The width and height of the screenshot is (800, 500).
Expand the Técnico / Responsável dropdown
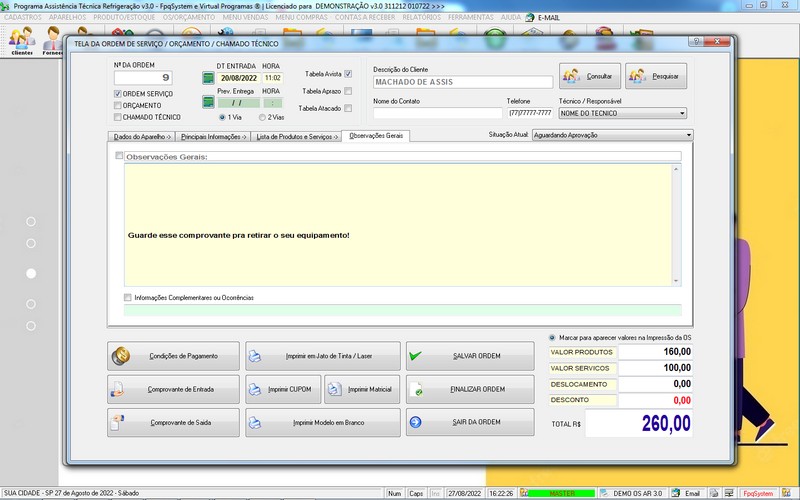click(682, 113)
